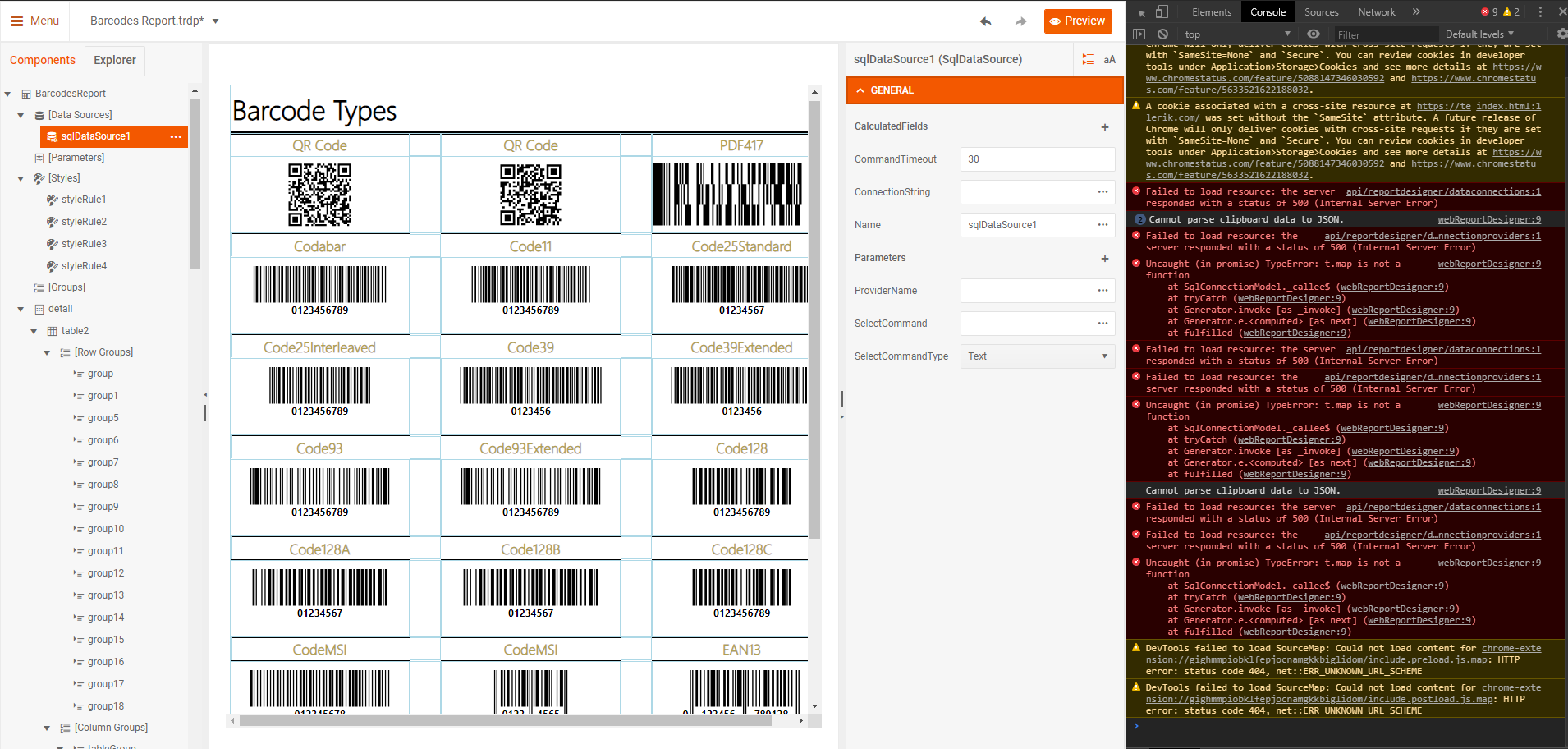Switch to the Components tab
The height and width of the screenshot is (749, 1568).
click(x=43, y=60)
